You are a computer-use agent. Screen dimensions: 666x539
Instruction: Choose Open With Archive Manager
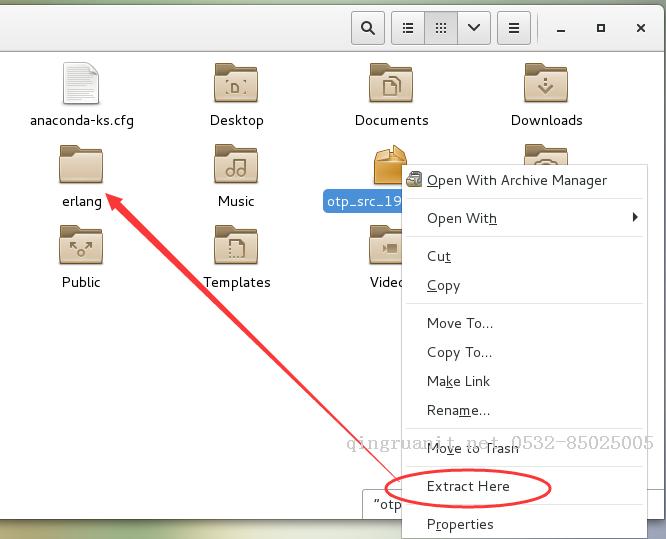516,181
